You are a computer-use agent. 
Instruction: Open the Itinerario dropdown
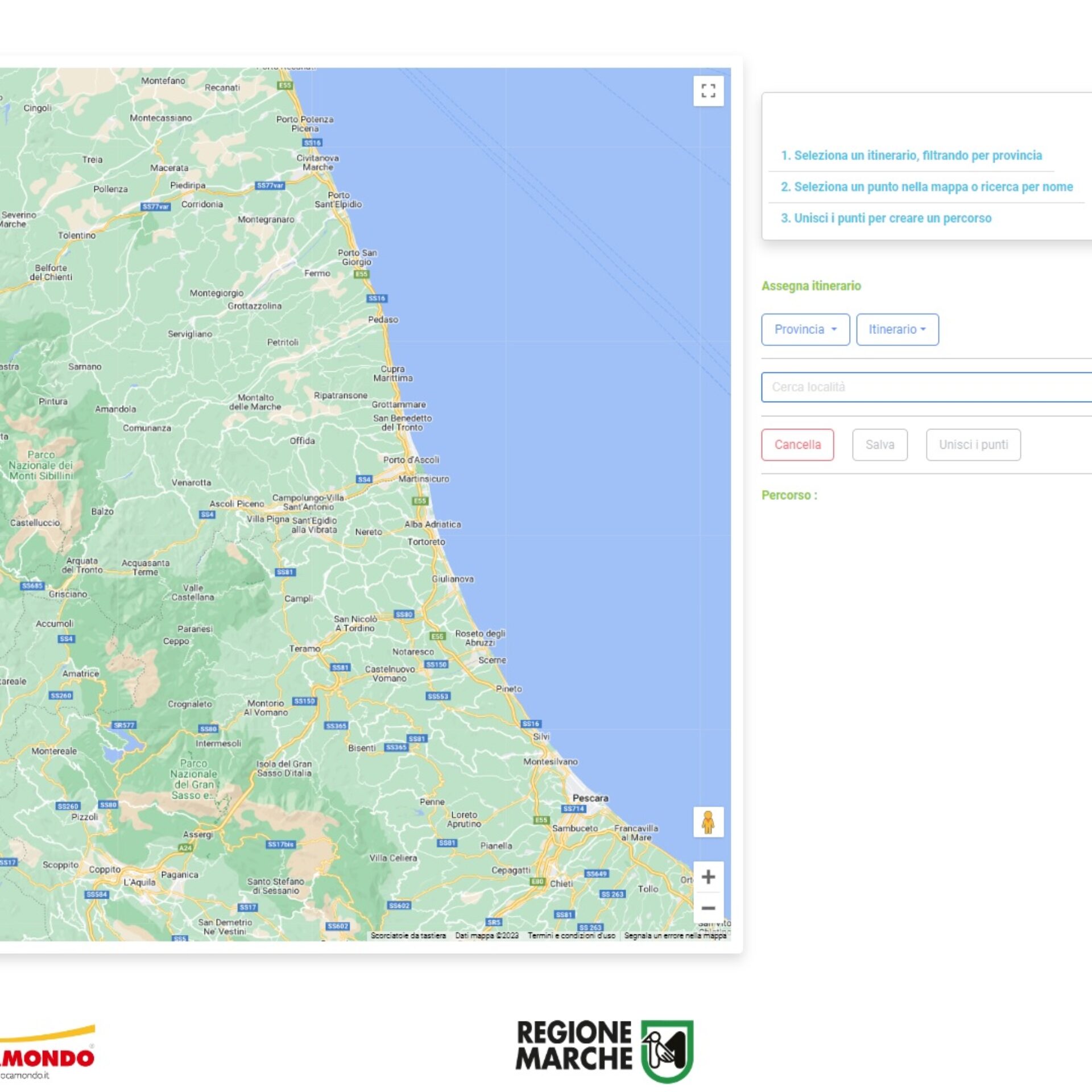click(897, 329)
